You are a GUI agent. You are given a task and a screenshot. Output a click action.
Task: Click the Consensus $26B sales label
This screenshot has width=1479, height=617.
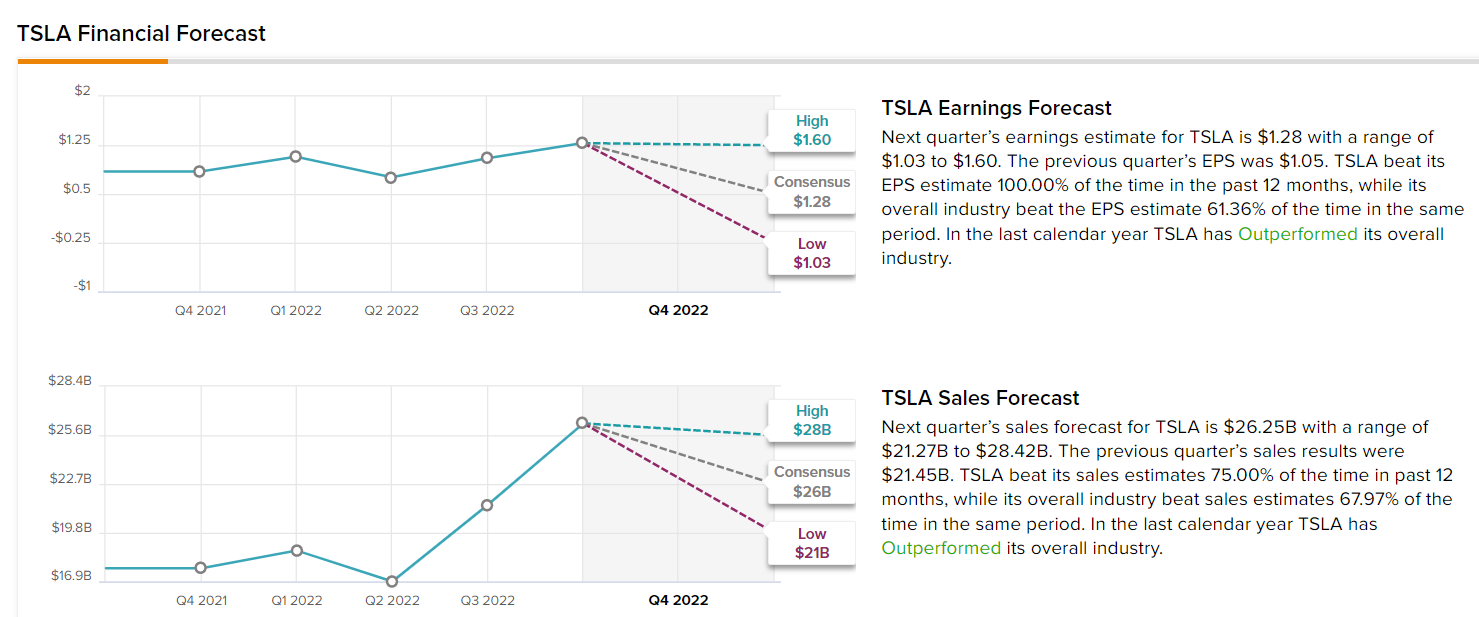pyautogui.click(x=812, y=482)
